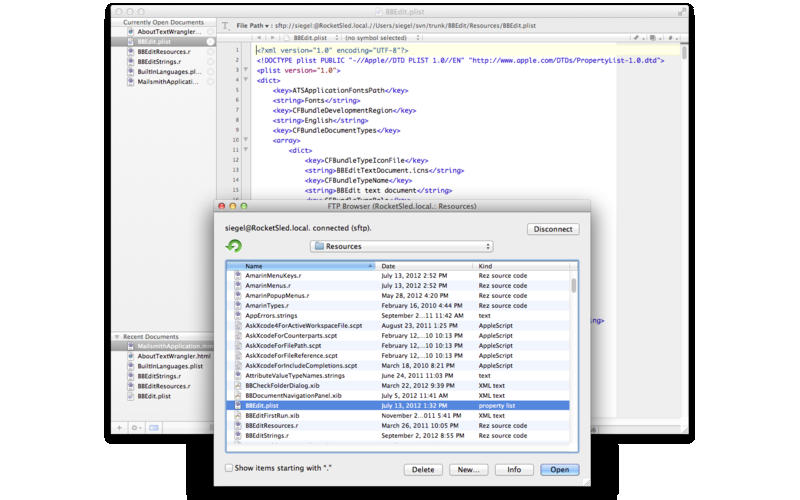Viewport: 800px width, 500px height.
Task: Click the Resources folder icon in the path popup
Action: pos(319,246)
